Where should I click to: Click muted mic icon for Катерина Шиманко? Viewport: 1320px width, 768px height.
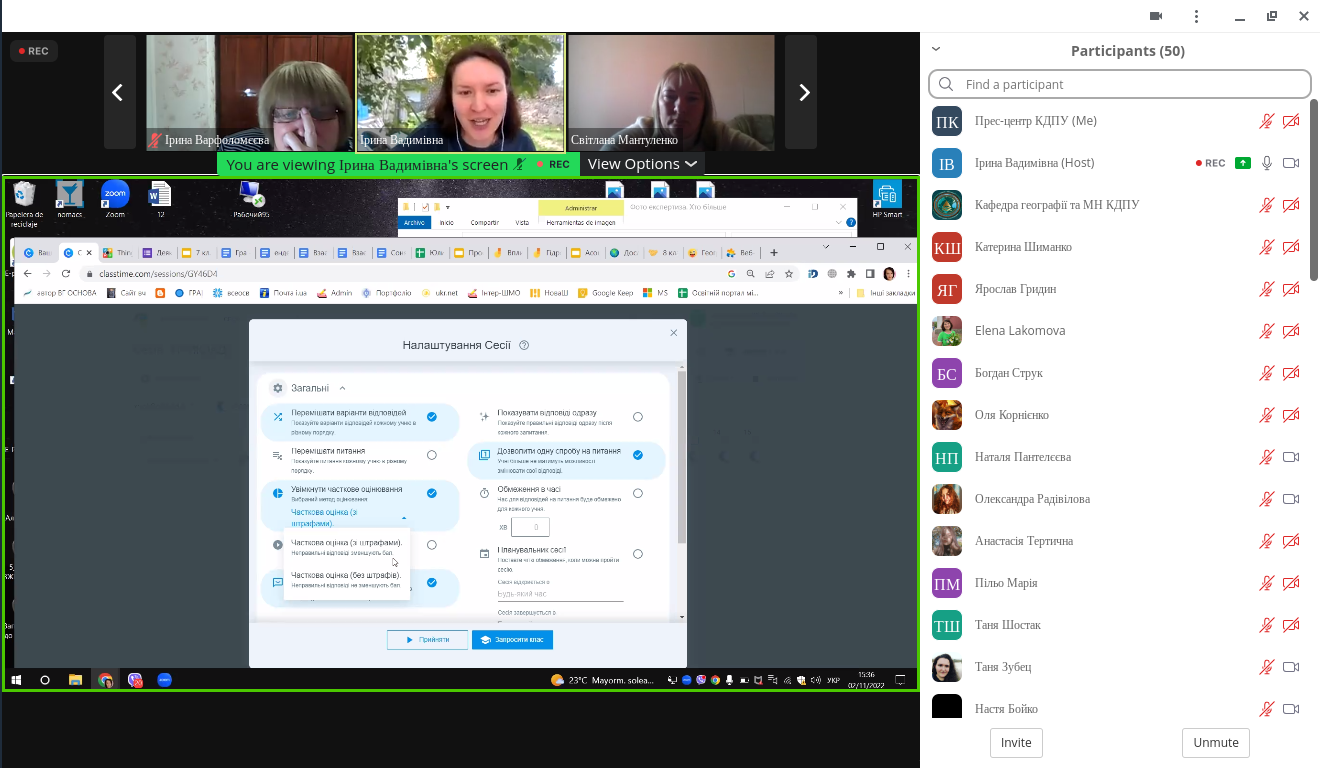[x=1267, y=247]
